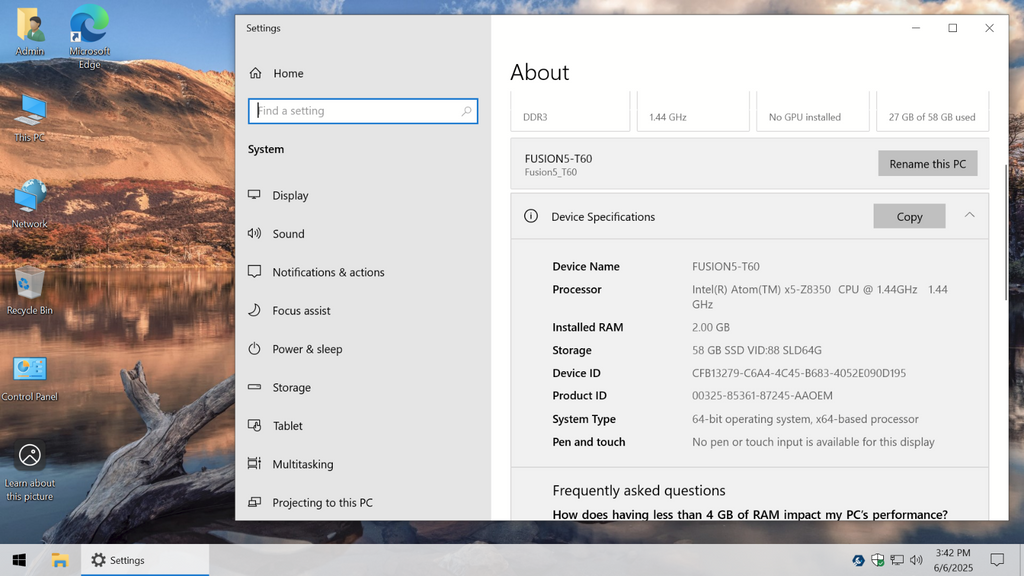The height and width of the screenshot is (576, 1024).
Task: Click the No GPU installed card
Action: (x=812, y=112)
